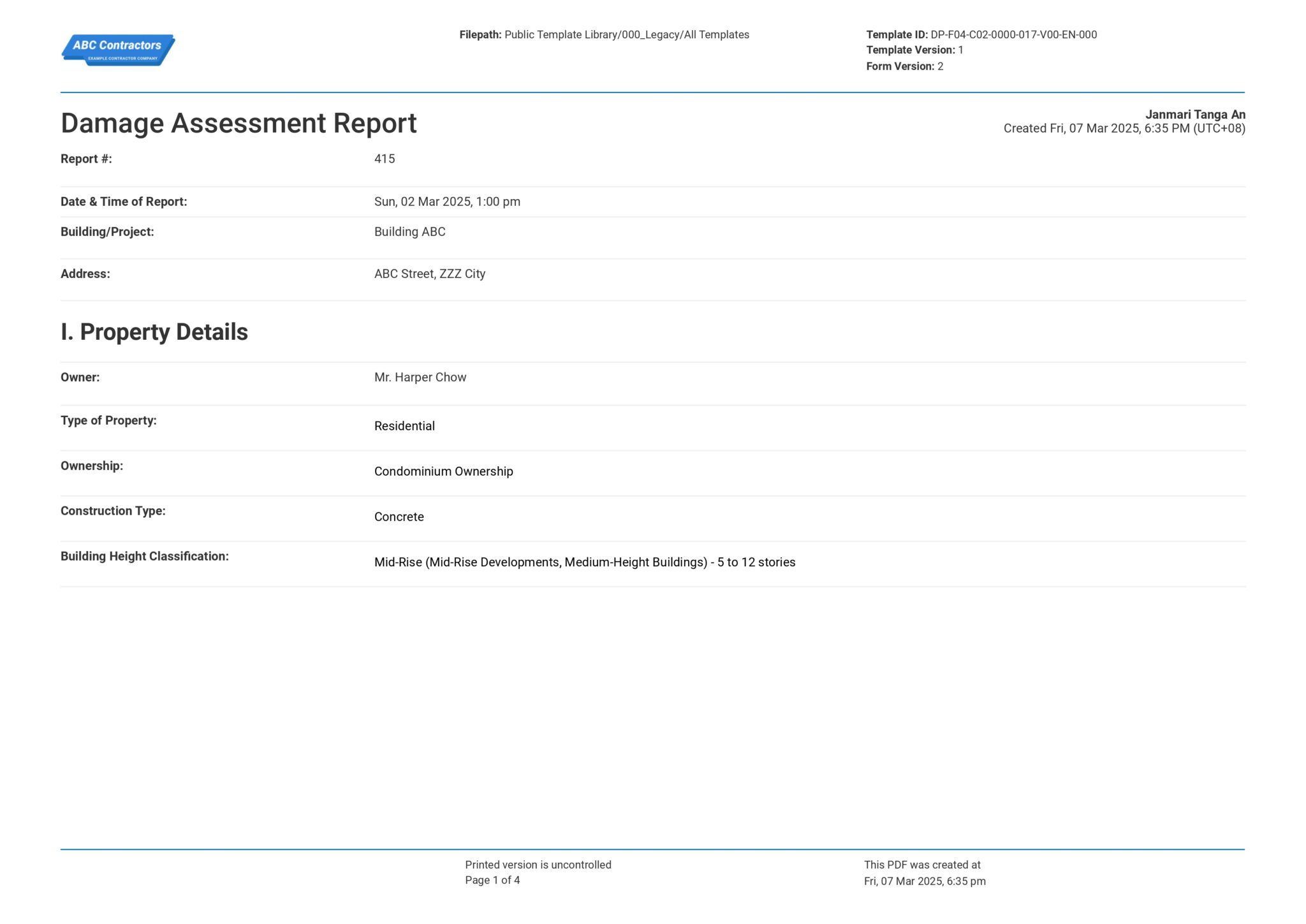Click the Template Version: 1 label

(914, 50)
